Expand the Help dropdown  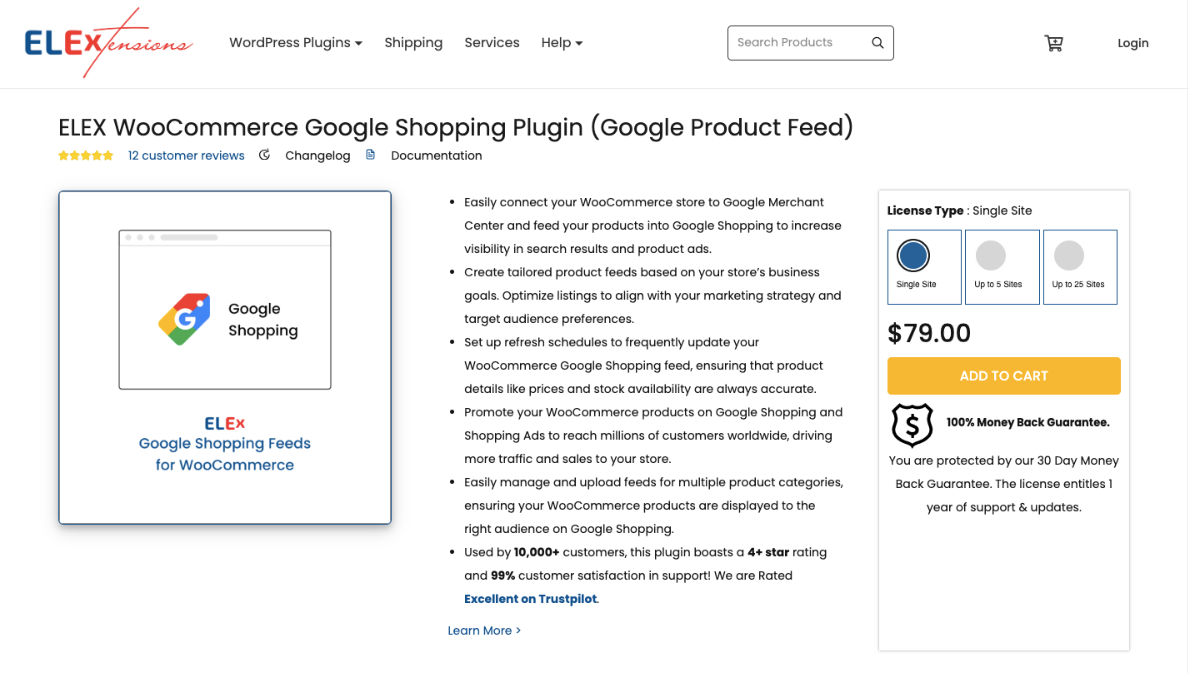[561, 42]
